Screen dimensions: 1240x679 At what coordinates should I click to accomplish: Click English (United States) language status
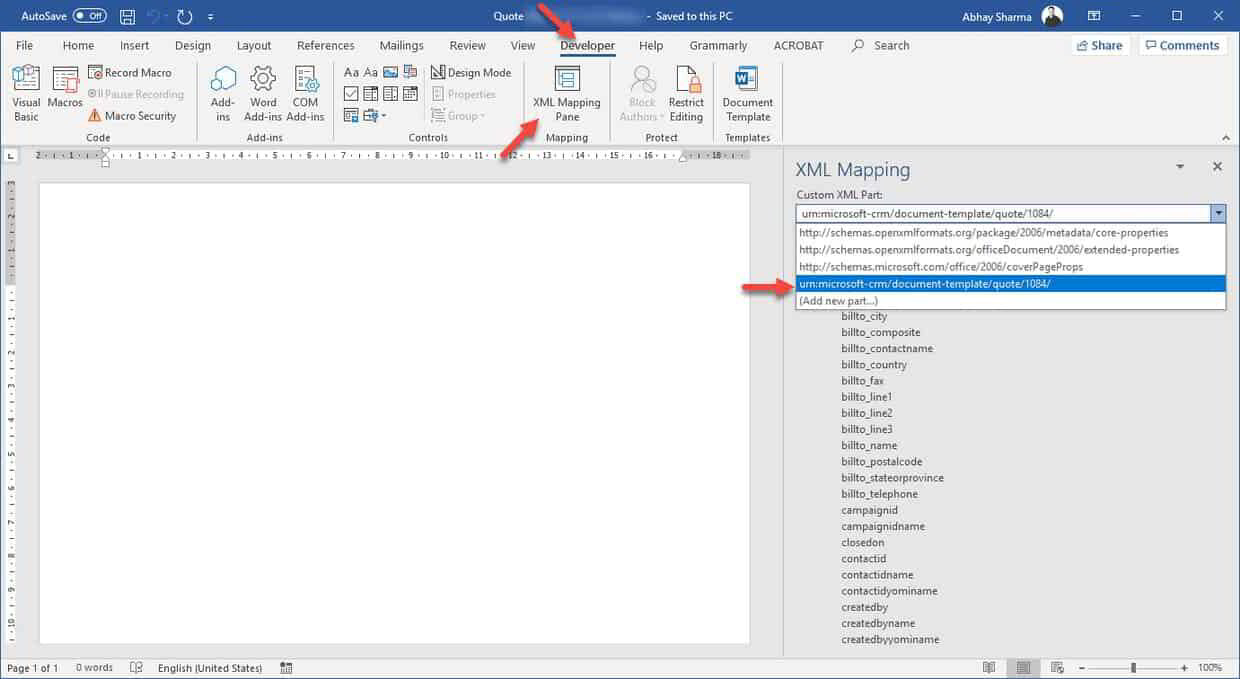[210, 668]
